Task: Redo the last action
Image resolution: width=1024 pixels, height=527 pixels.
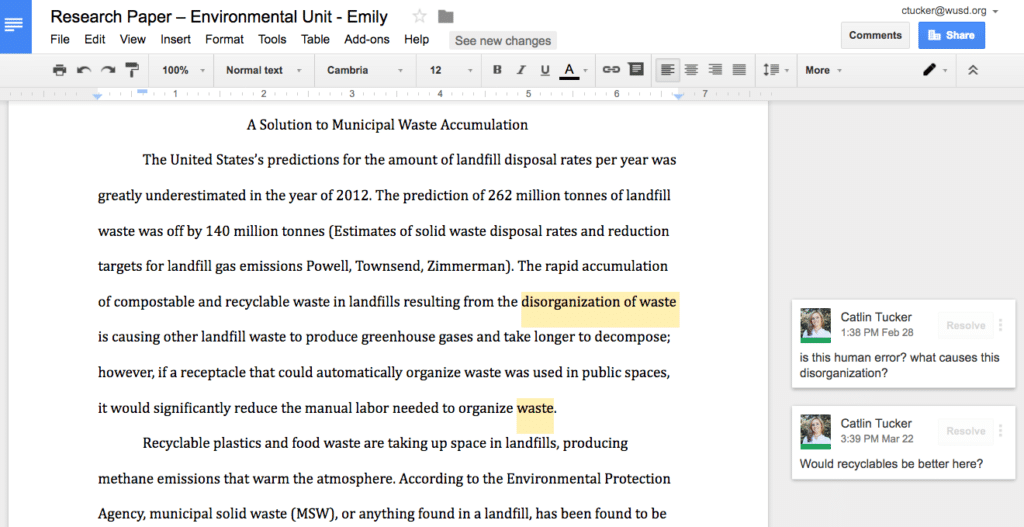Action: pos(108,70)
